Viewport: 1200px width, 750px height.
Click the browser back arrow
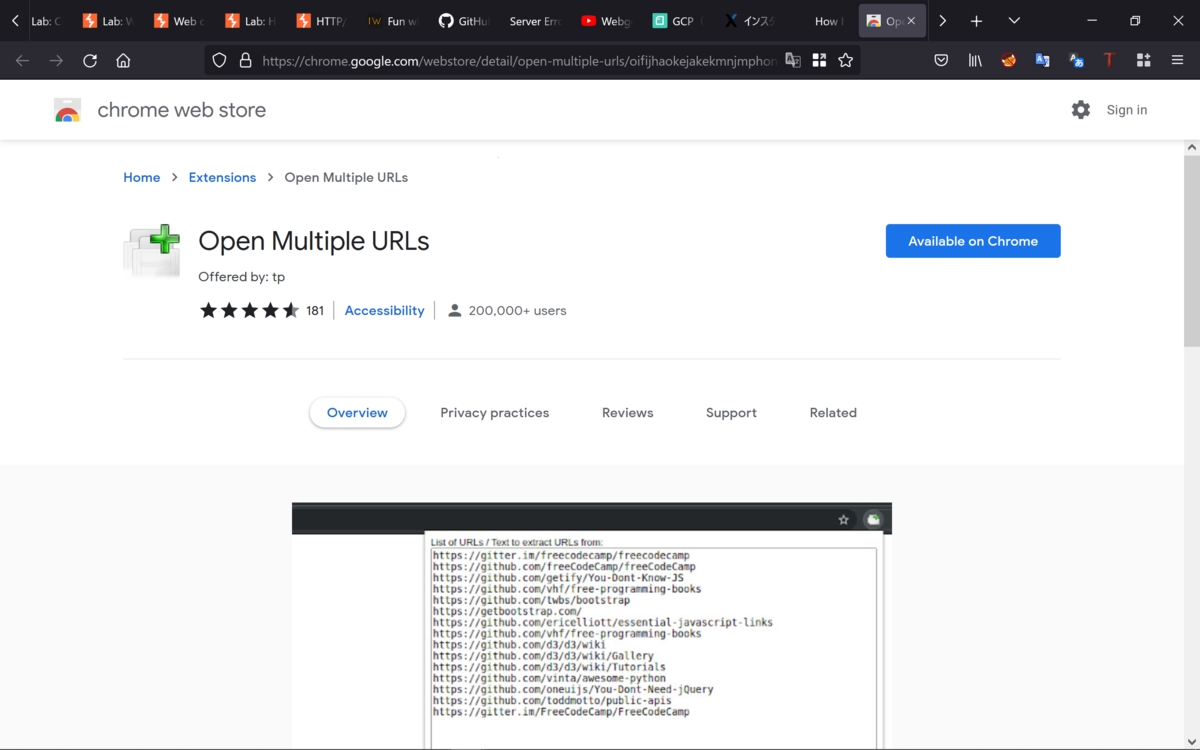(22, 61)
